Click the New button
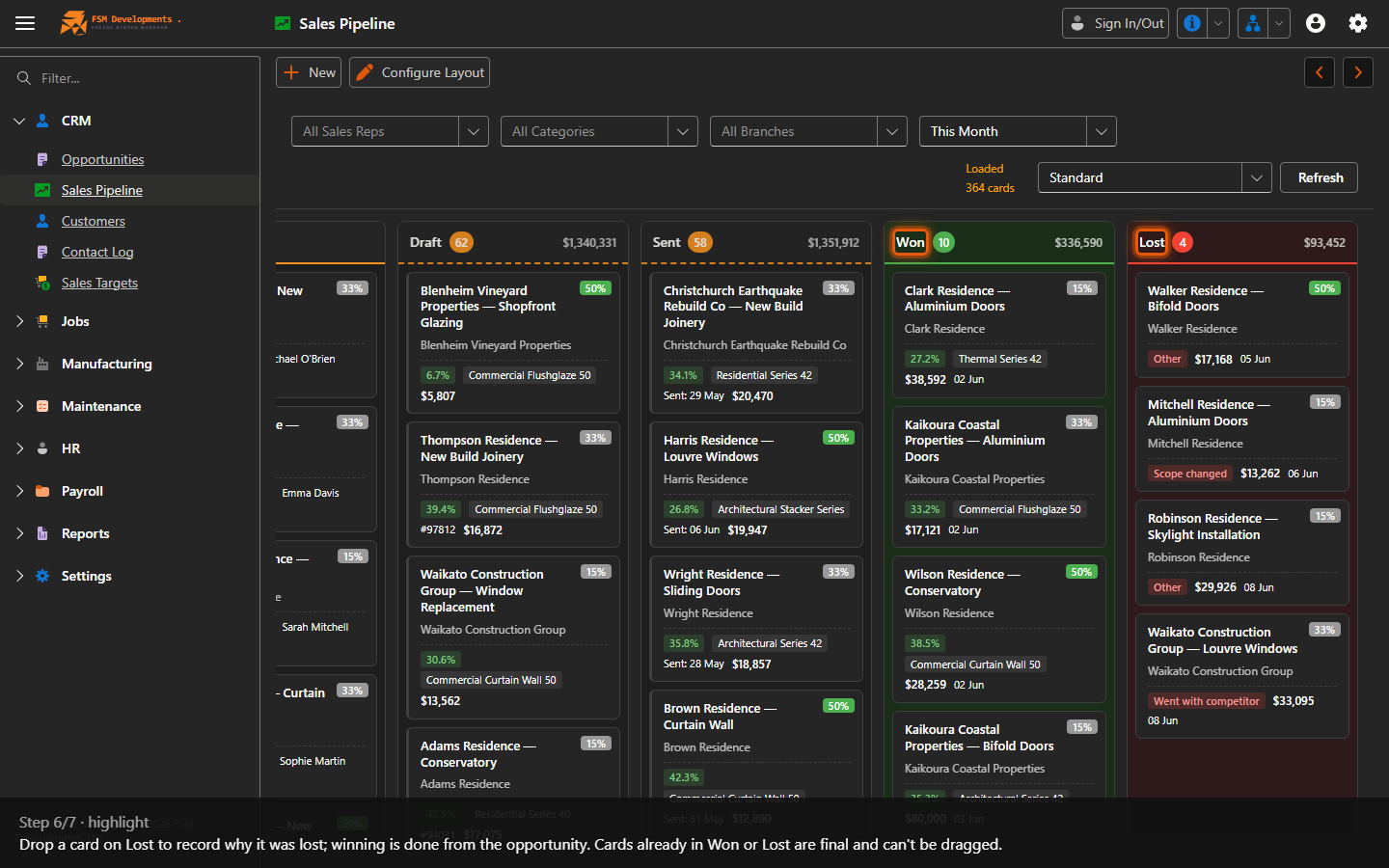This screenshot has width=1389, height=868. pos(309,72)
